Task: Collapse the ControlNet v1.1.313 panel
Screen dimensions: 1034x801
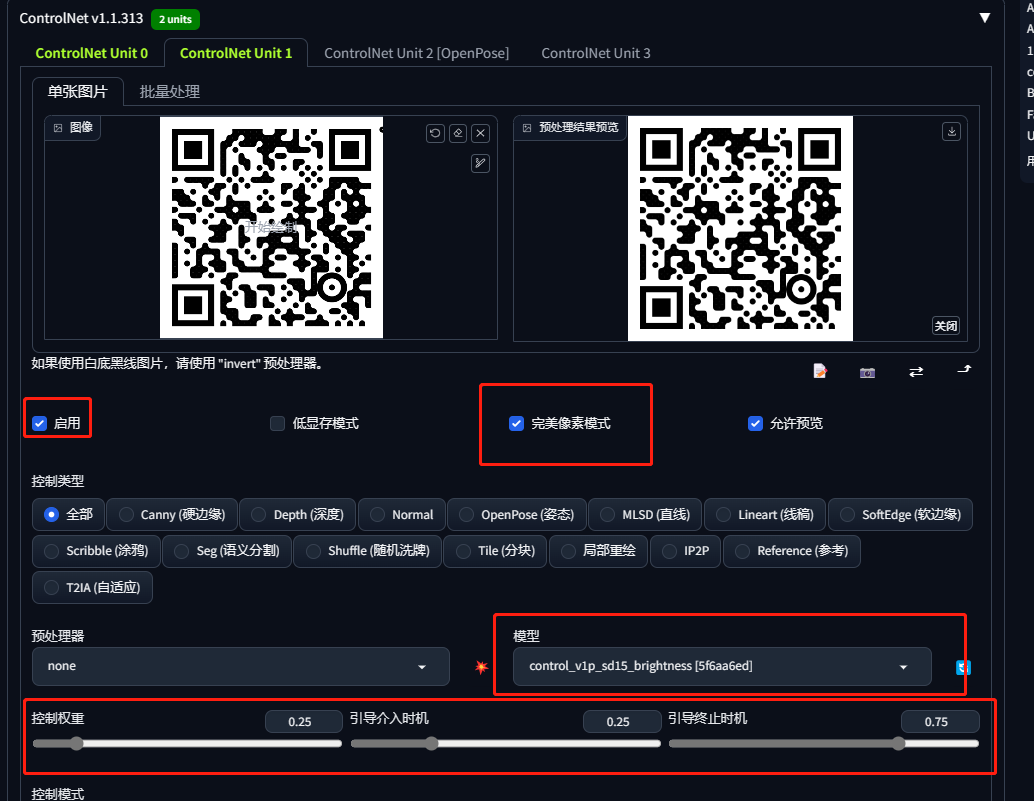Action: coord(985,18)
